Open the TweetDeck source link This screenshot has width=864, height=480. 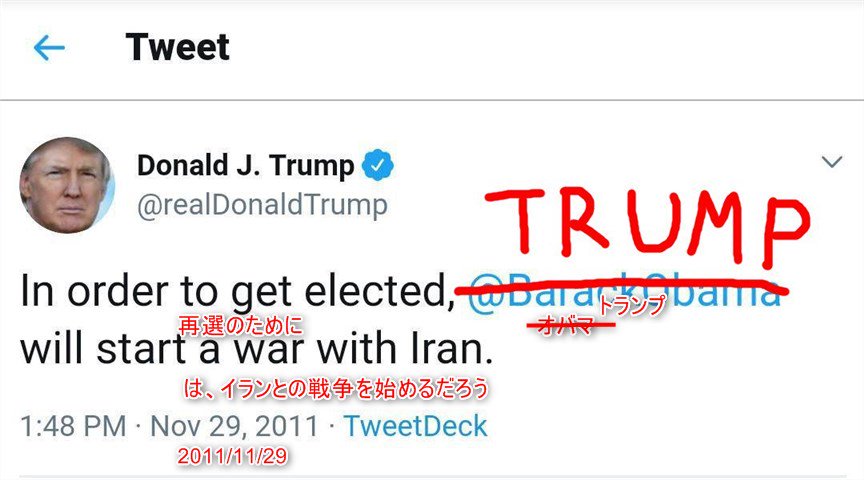point(415,426)
